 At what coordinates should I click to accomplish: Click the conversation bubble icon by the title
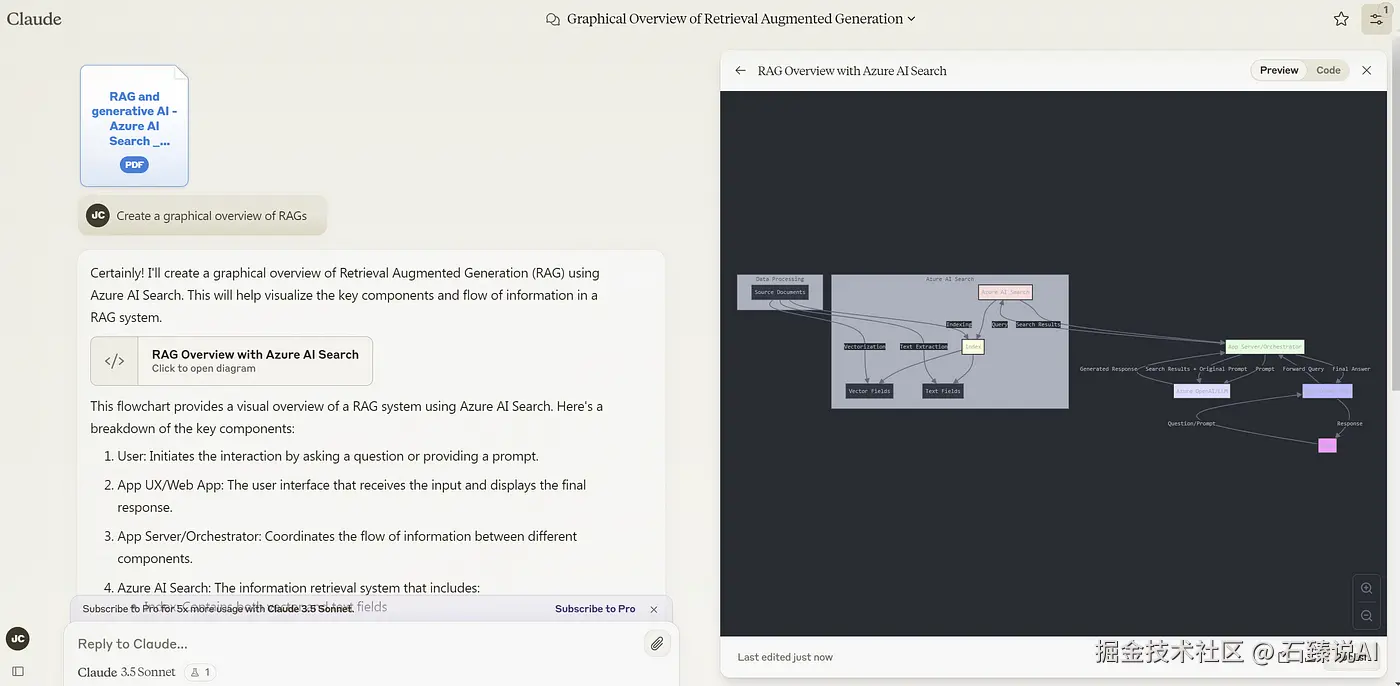(x=553, y=19)
